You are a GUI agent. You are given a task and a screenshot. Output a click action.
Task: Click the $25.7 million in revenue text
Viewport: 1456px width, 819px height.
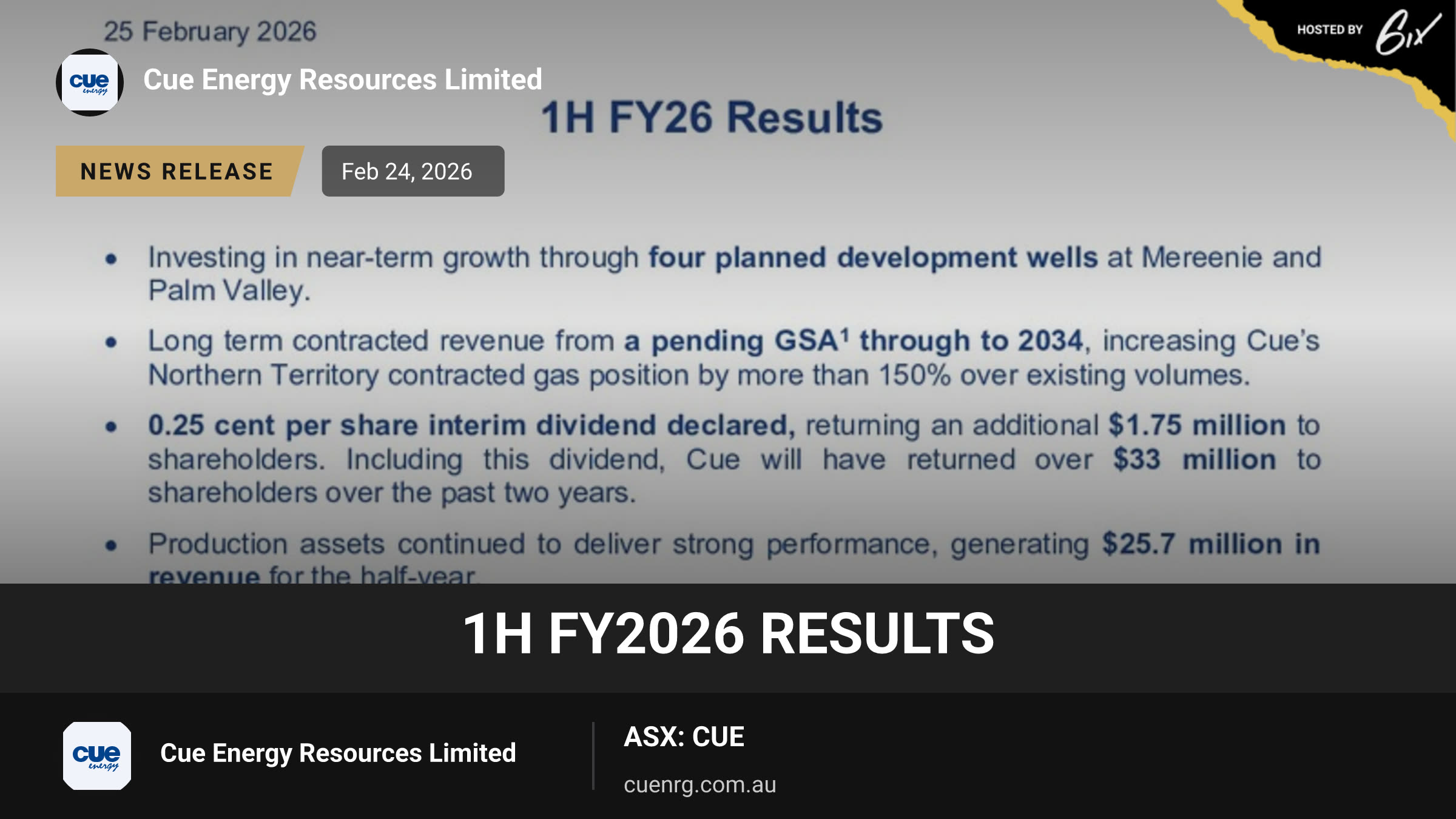tap(1211, 544)
